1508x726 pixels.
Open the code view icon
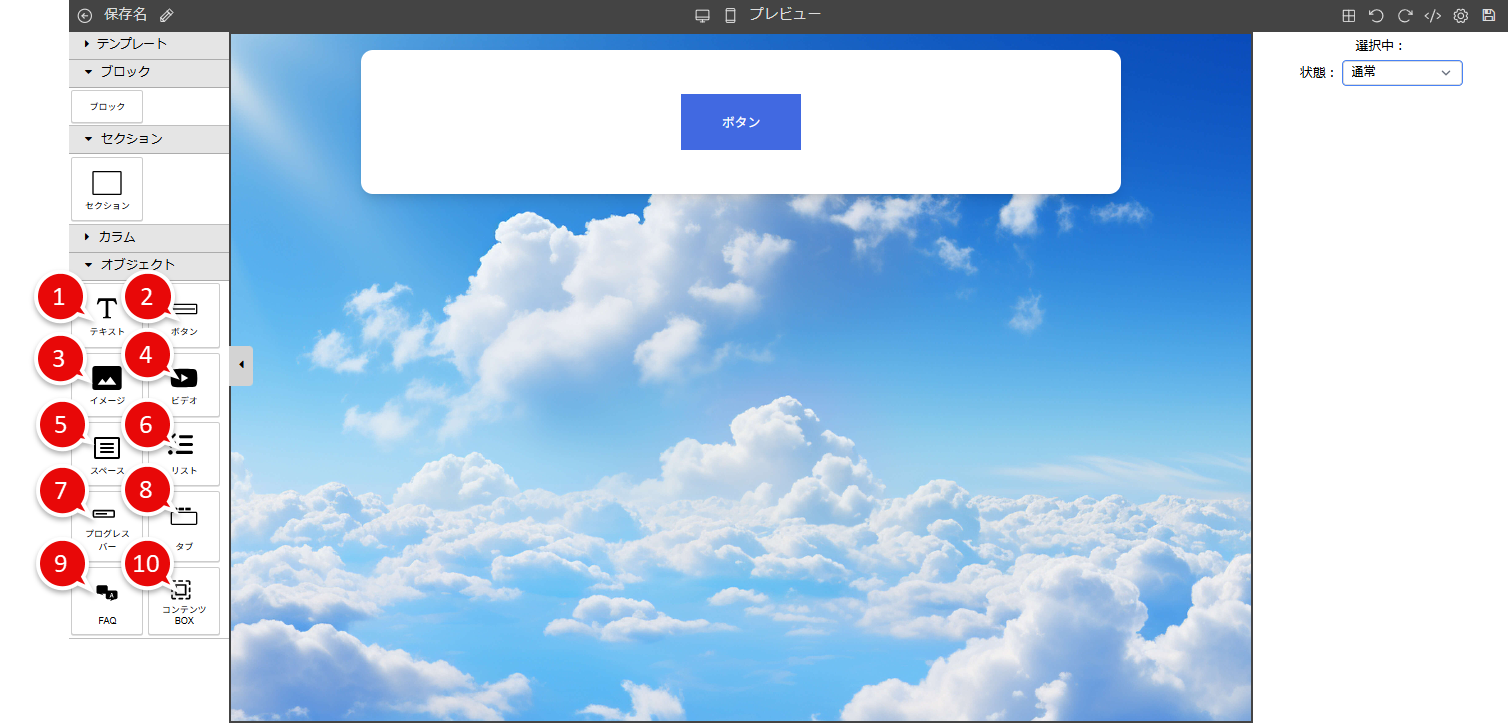tap(1432, 16)
